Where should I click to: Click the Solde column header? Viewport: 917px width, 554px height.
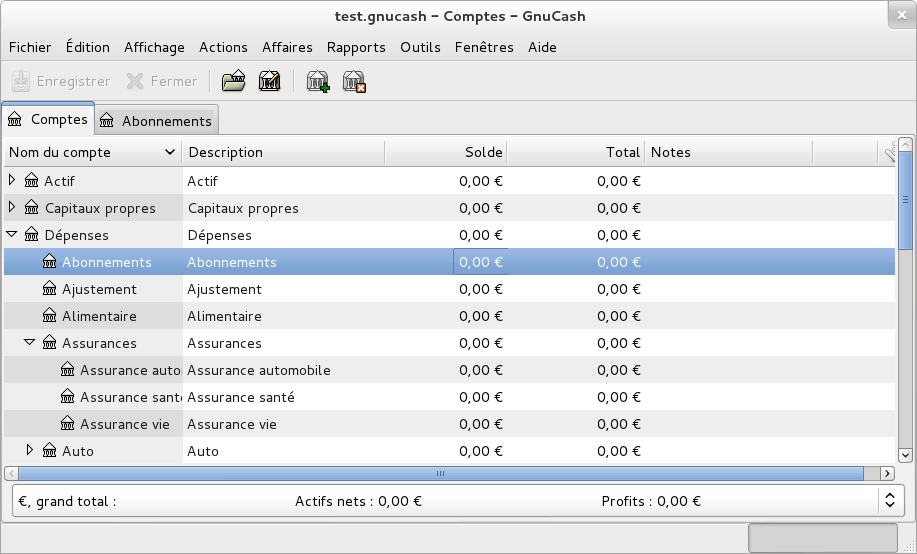[445, 152]
